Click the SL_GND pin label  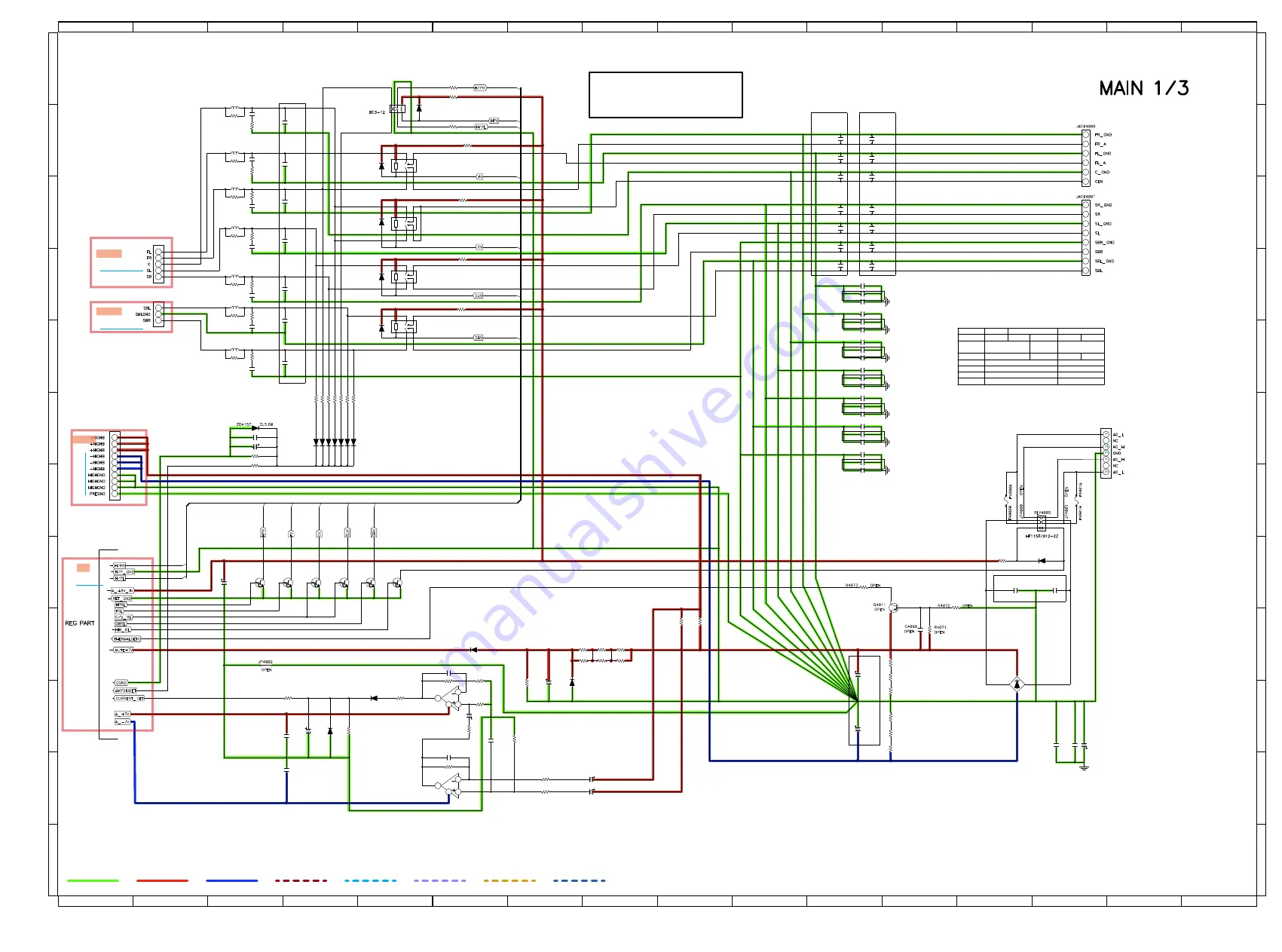click(x=1103, y=224)
